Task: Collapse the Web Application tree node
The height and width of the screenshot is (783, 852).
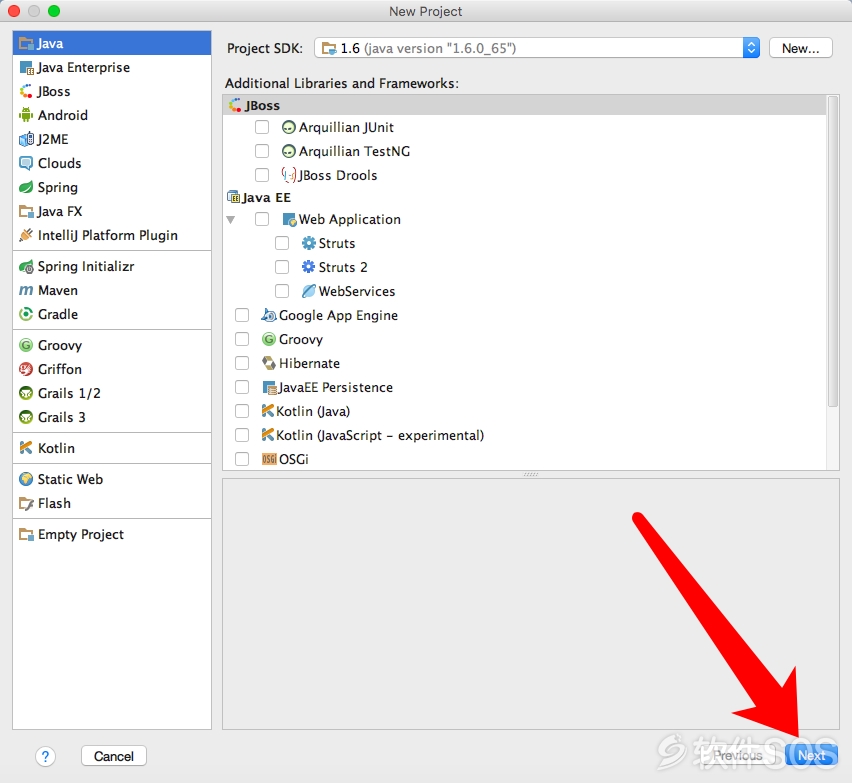Action: [x=231, y=220]
